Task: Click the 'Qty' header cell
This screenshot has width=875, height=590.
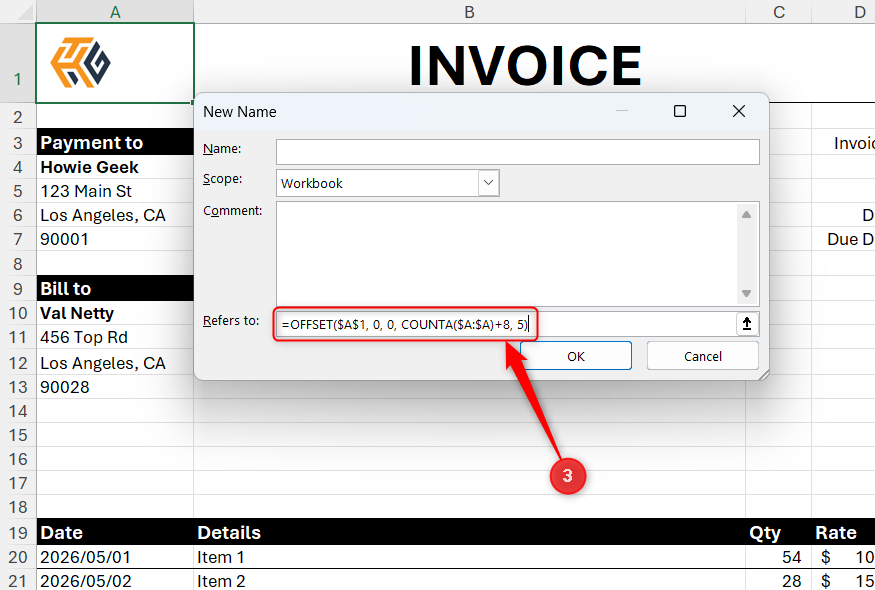Action: click(x=778, y=533)
